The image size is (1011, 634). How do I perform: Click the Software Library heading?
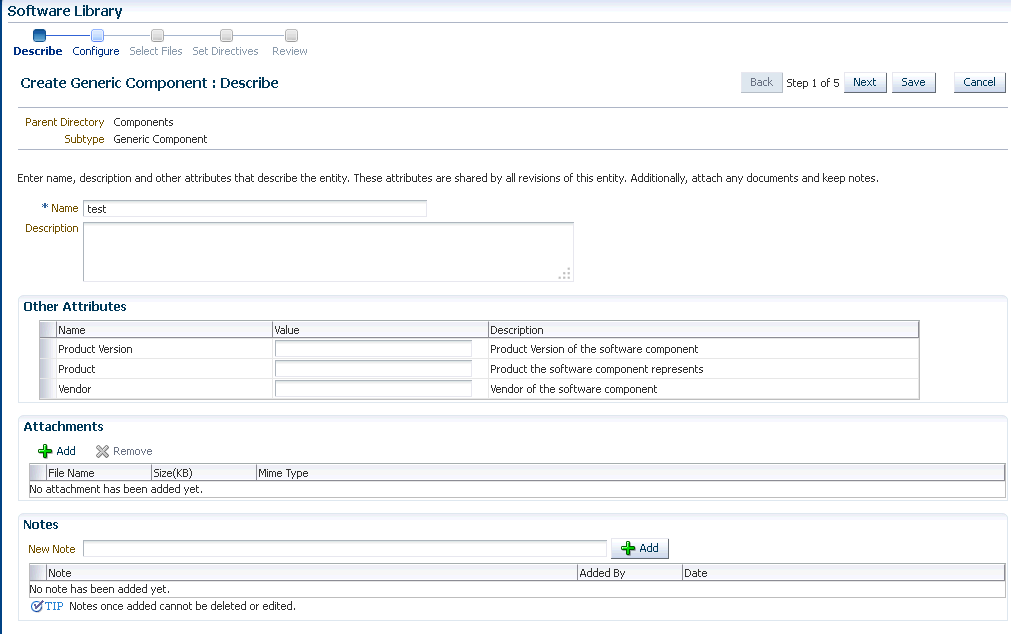click(64, 11)
